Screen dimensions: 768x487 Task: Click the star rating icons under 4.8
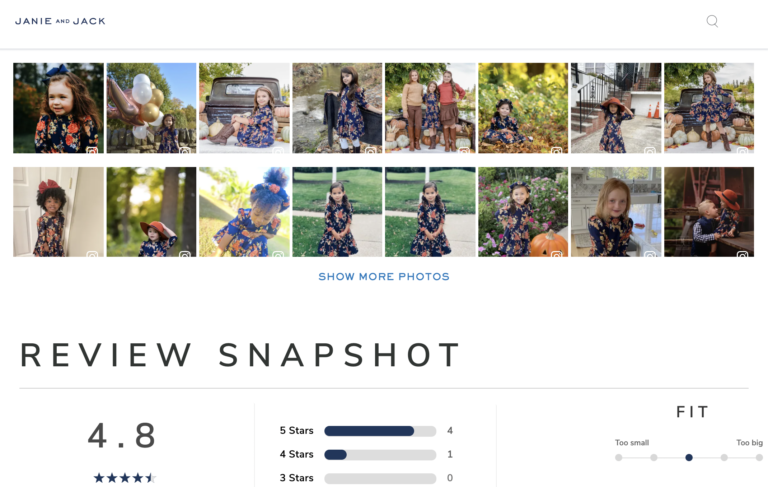pyautogui.click(x=124, y=478)
